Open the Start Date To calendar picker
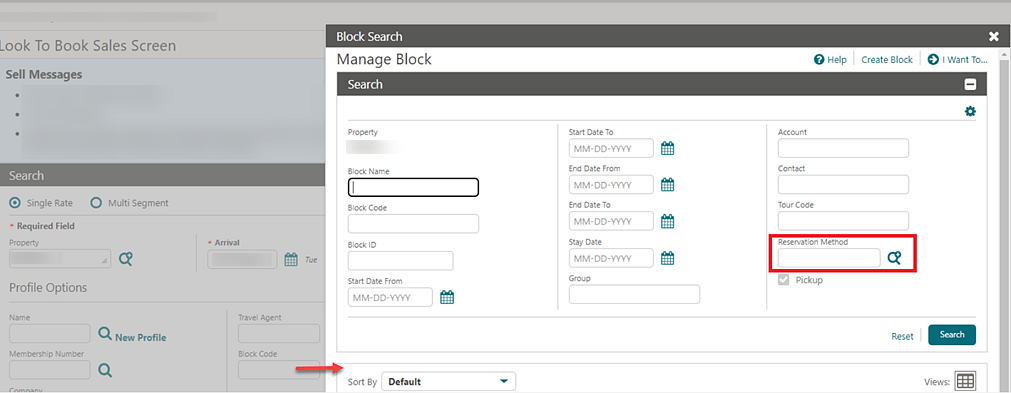The width and height of the screenshot is (1011, 393). [x=667, y=149]
